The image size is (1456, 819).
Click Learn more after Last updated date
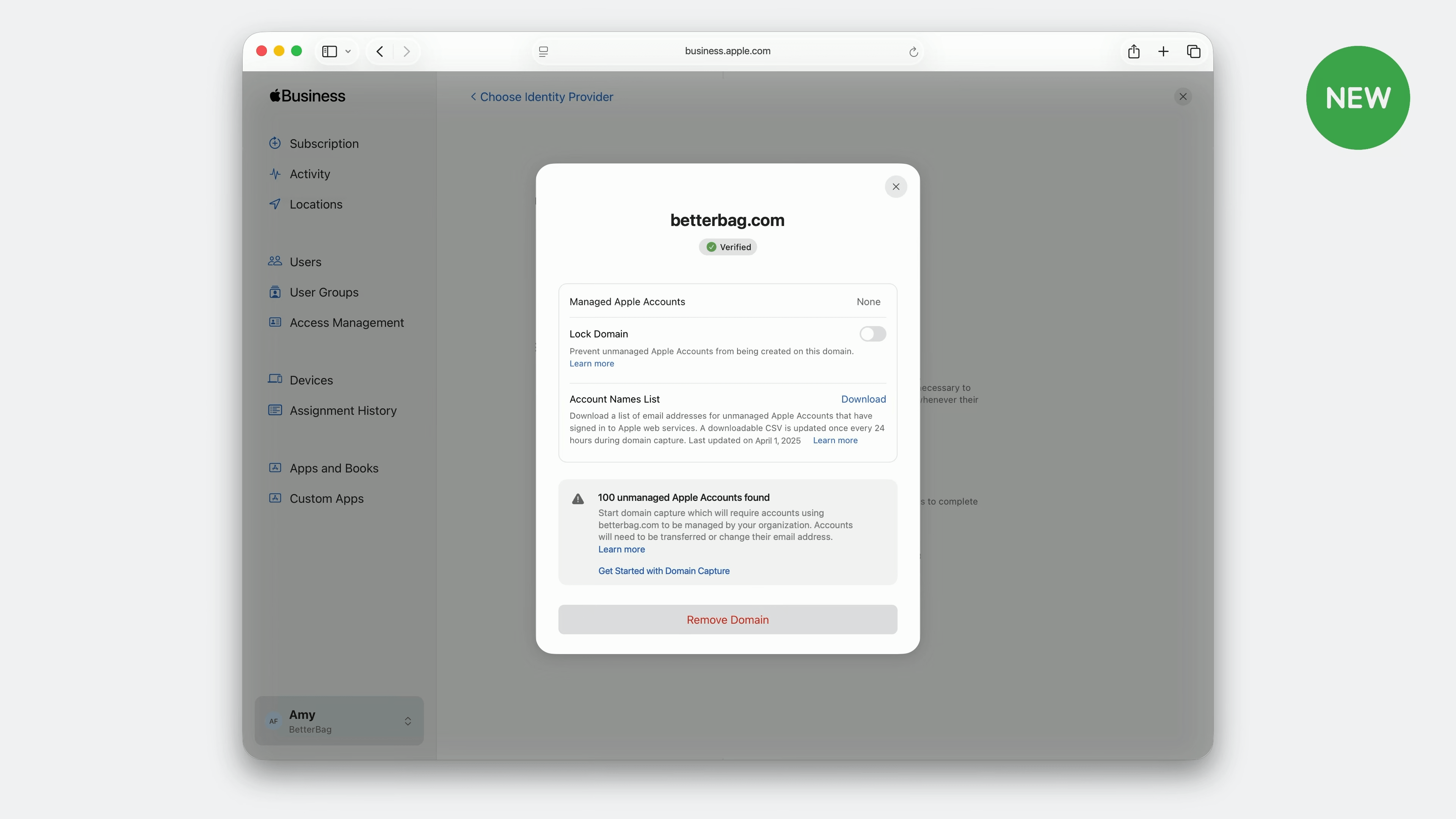pos(835,440)
